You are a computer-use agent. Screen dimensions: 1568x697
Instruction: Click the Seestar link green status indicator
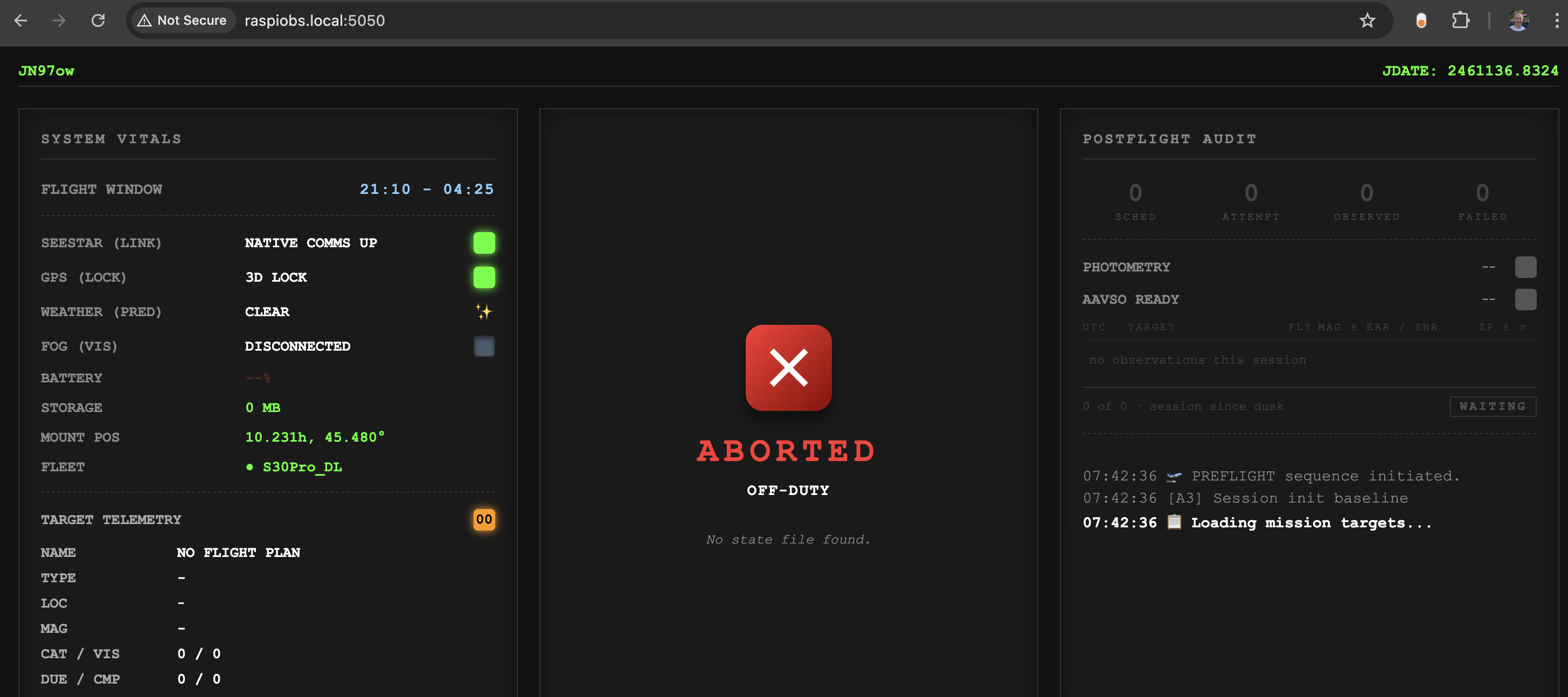click(x=484, y=243)
